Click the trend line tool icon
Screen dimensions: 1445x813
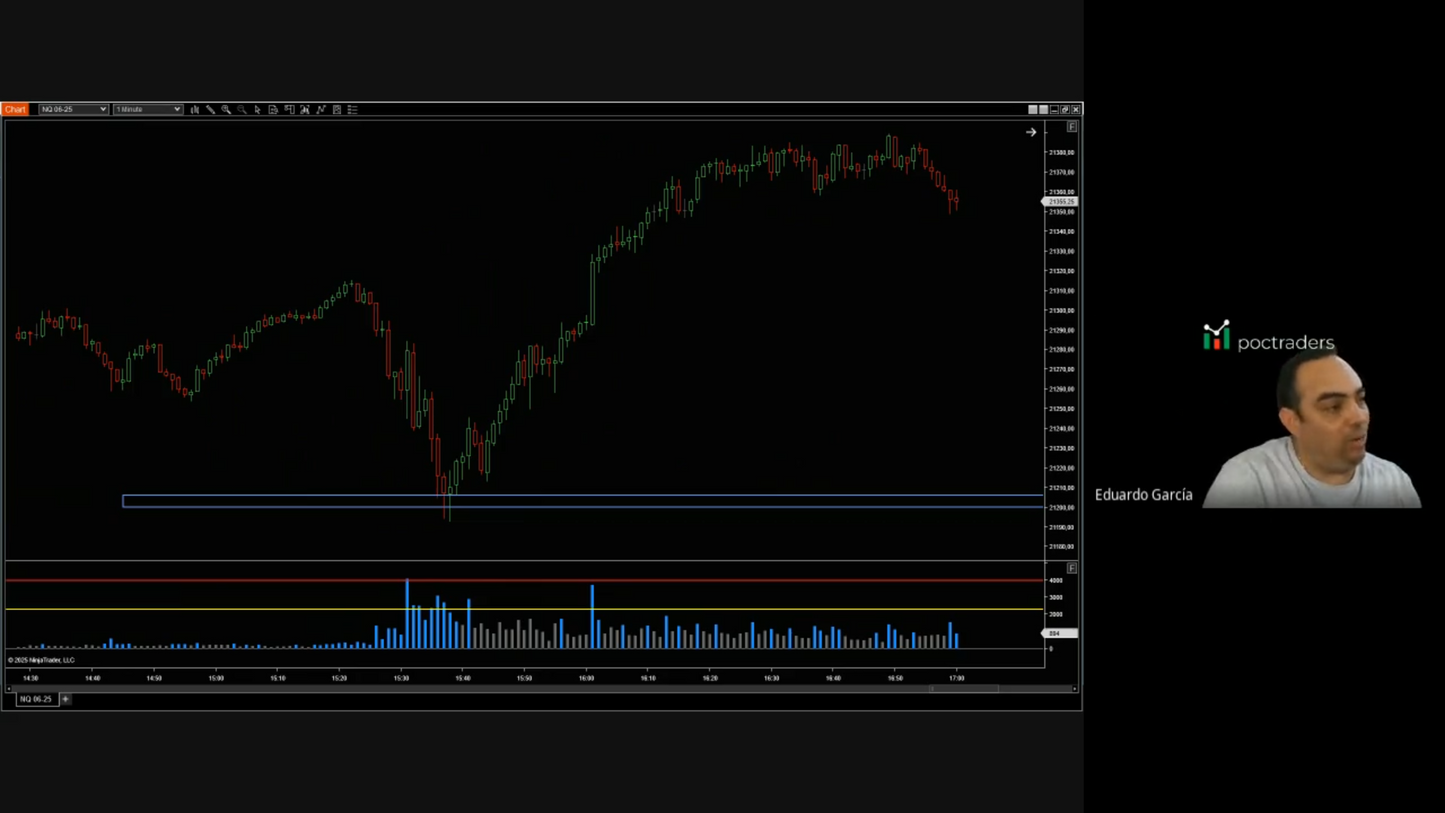click(x=321, y=110)
